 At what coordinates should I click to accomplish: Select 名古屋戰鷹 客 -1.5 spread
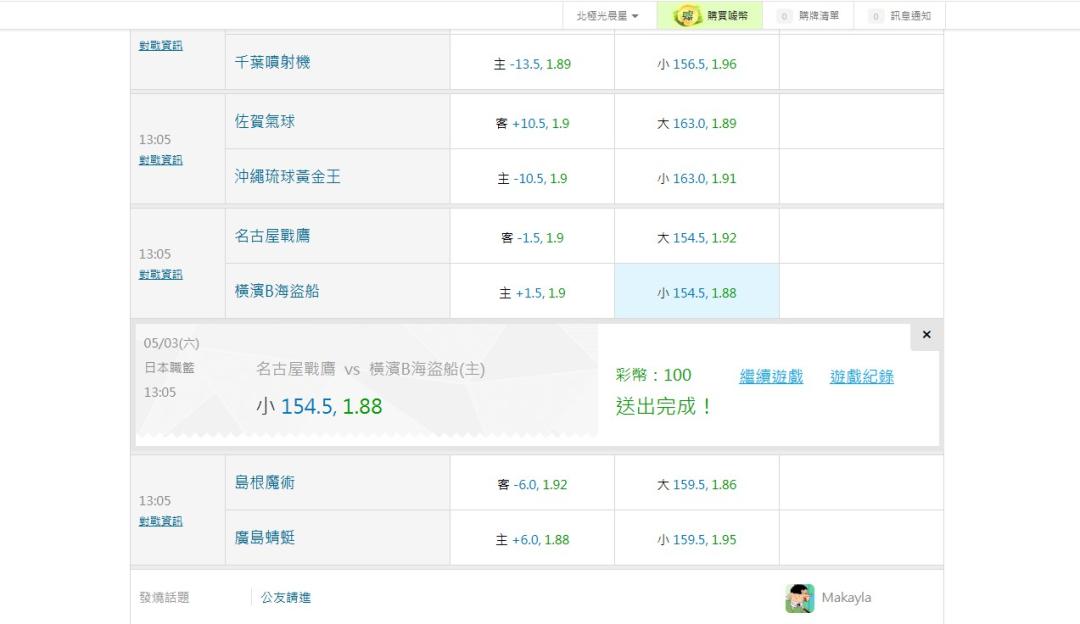point(532,238)
